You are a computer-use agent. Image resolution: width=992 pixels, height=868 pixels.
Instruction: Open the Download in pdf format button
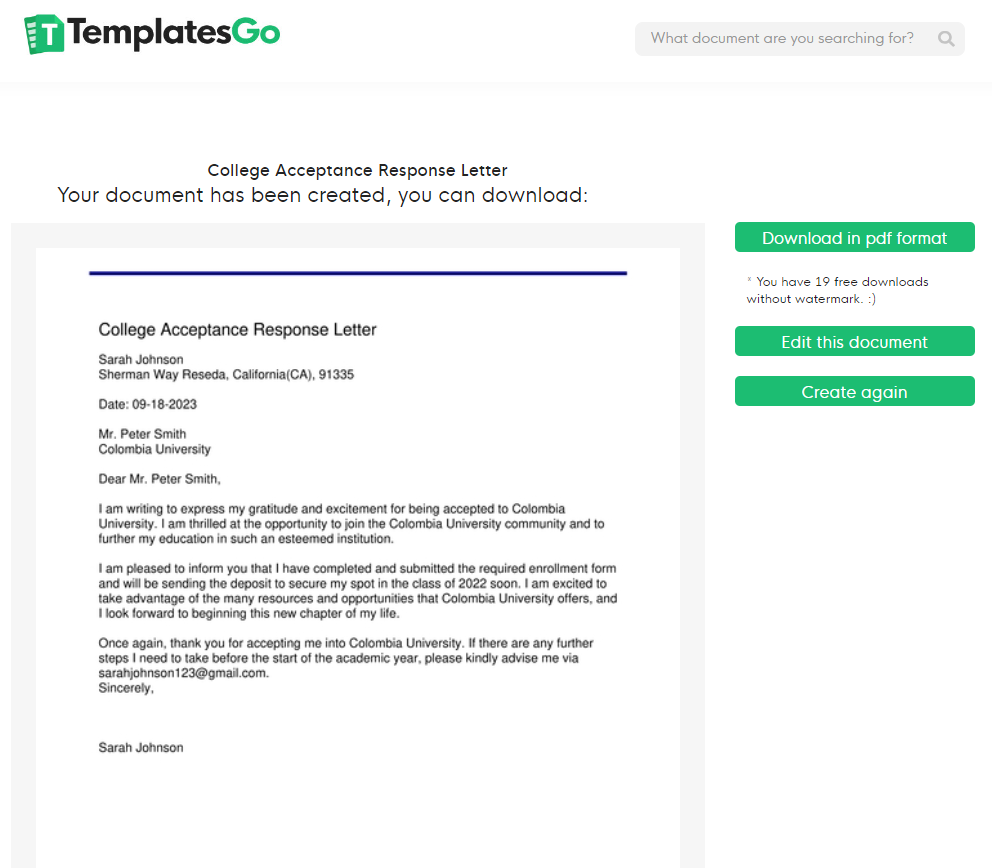(854, 237)
